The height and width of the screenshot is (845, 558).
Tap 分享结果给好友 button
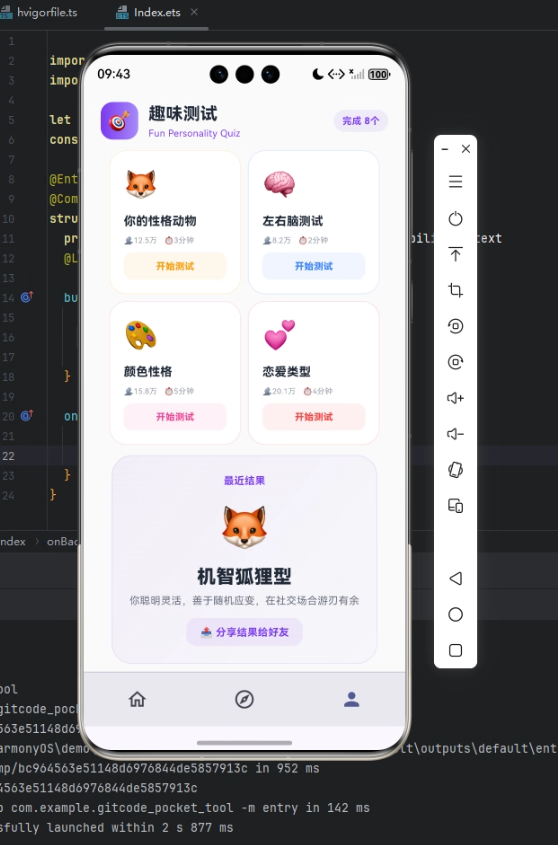click(244, 632)
